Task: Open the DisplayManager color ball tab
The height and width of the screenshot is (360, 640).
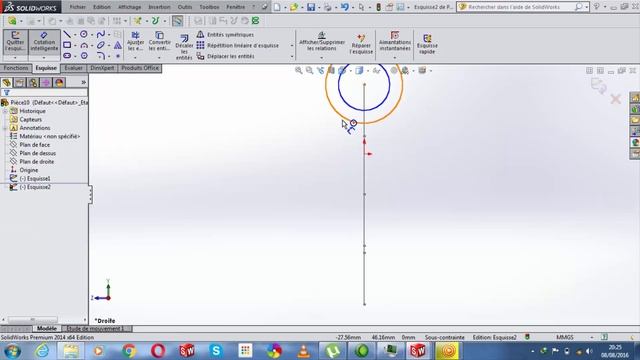Action: tap(59, 83)
